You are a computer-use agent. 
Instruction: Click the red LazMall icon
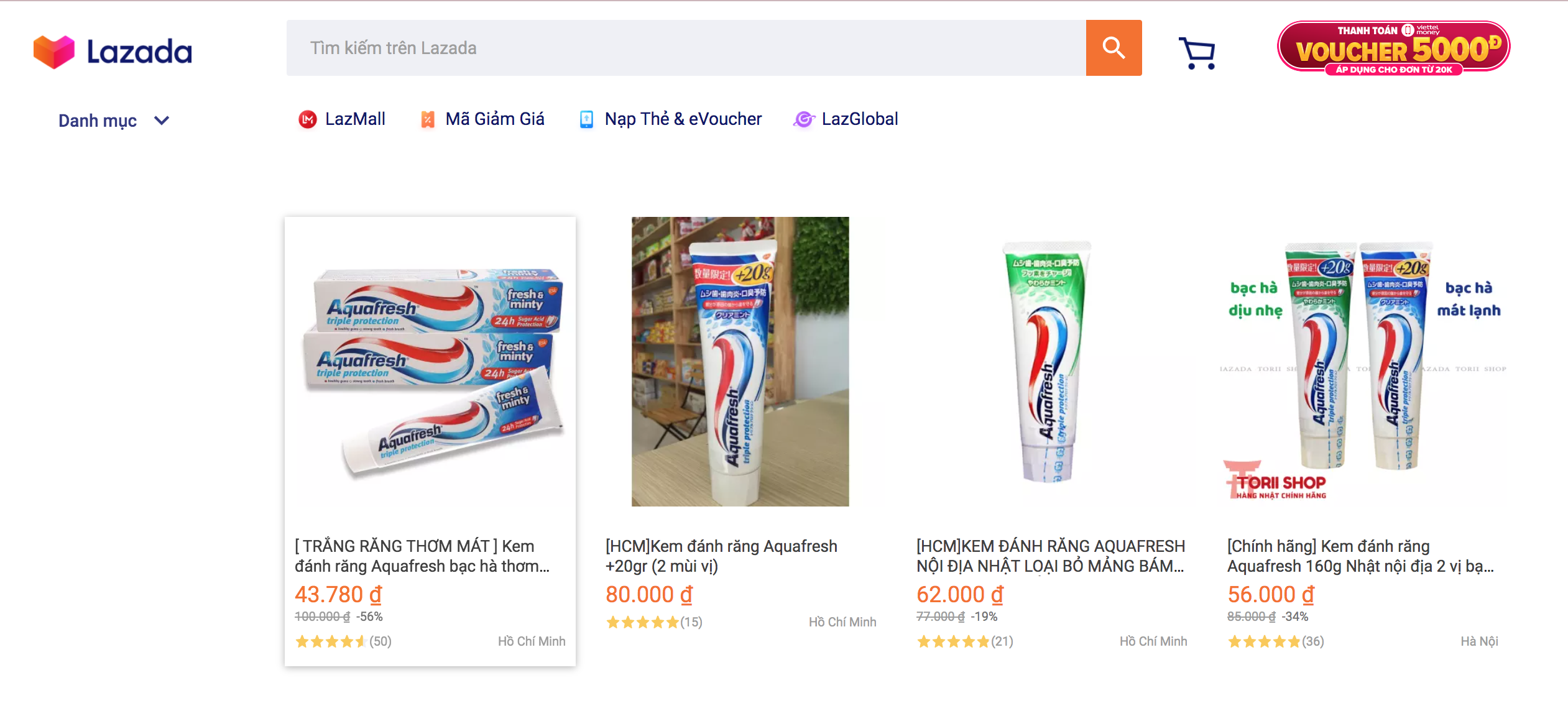(308, 119)
